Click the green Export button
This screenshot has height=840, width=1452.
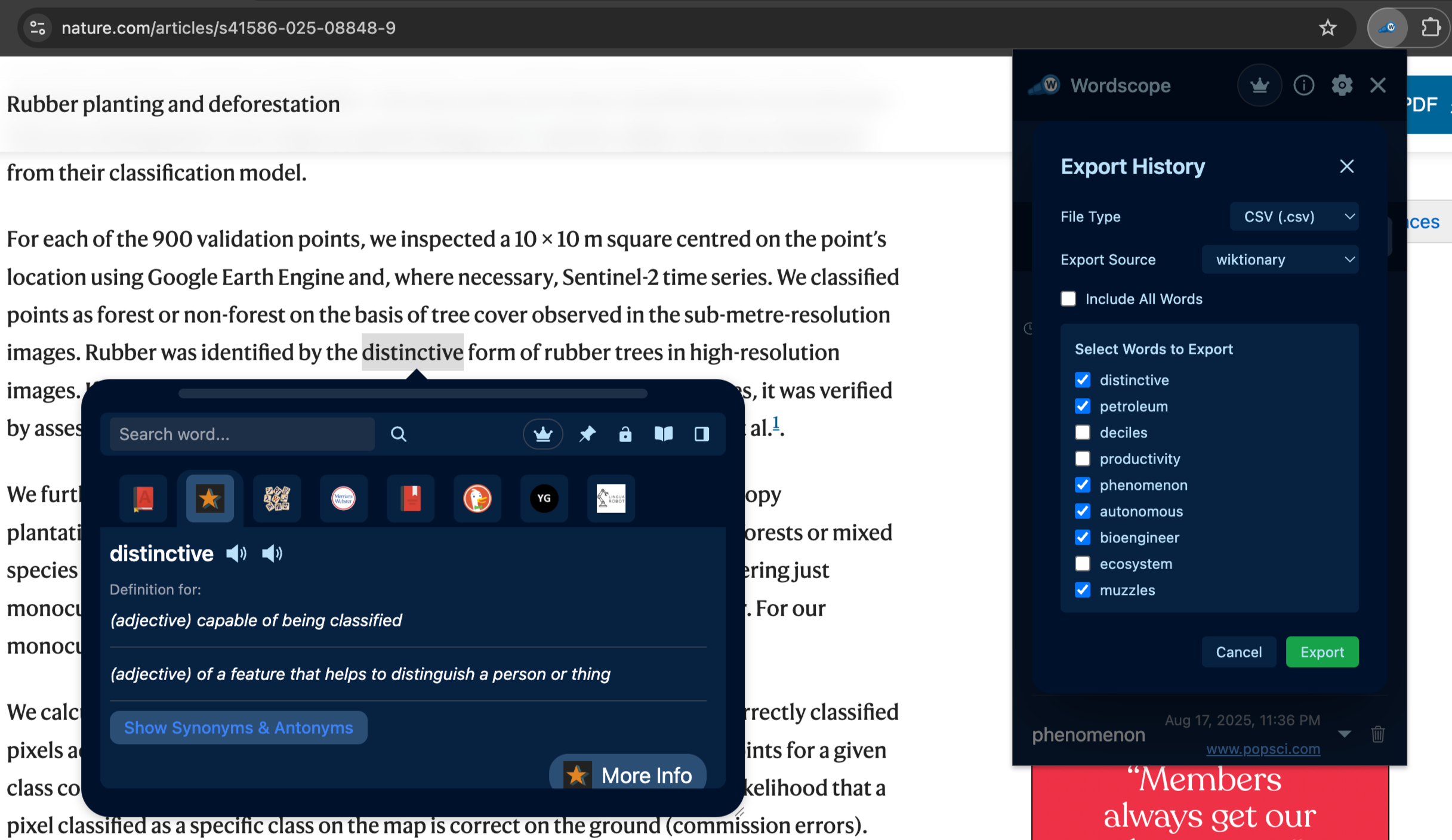pyautogui.click(x=1322, y=652)
